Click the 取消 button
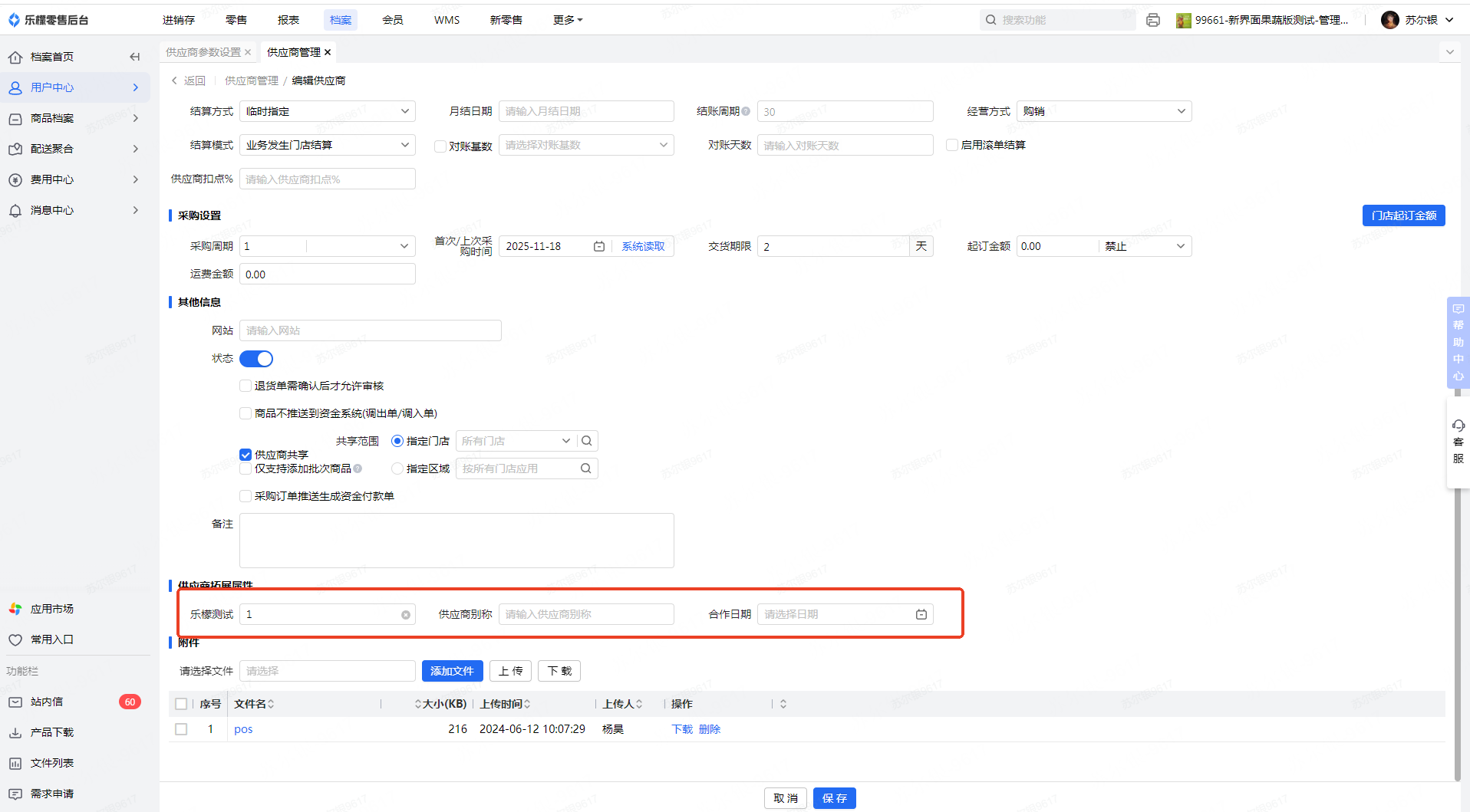The width and height of the screenshot is (1470, 812). [786, 798]
